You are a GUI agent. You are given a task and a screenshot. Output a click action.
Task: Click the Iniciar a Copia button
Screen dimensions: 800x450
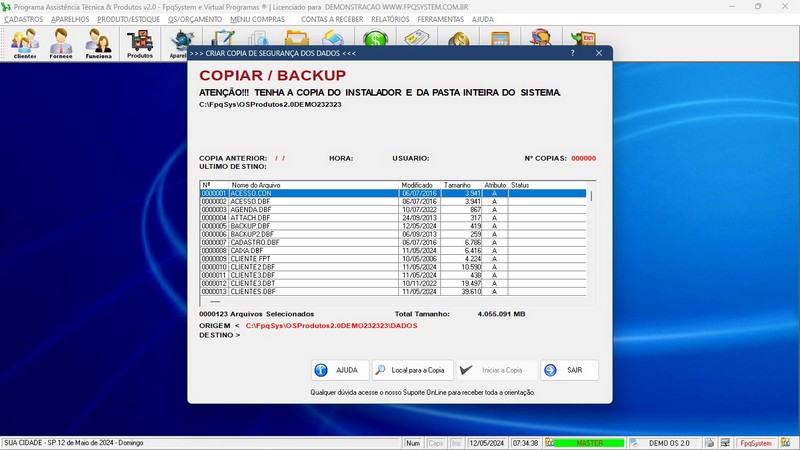tap(496, 370)
